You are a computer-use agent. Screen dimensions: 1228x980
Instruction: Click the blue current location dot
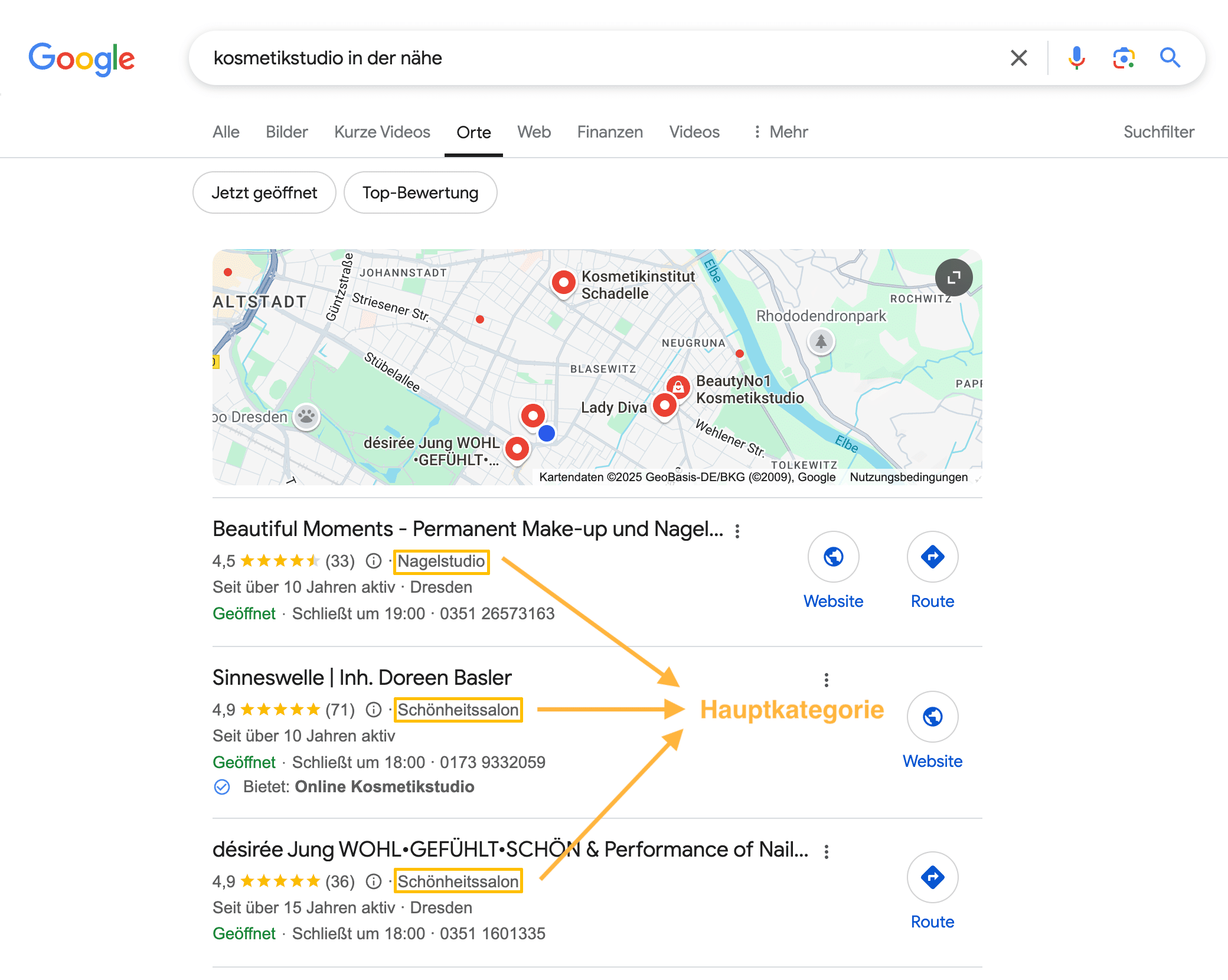(547, 433)
